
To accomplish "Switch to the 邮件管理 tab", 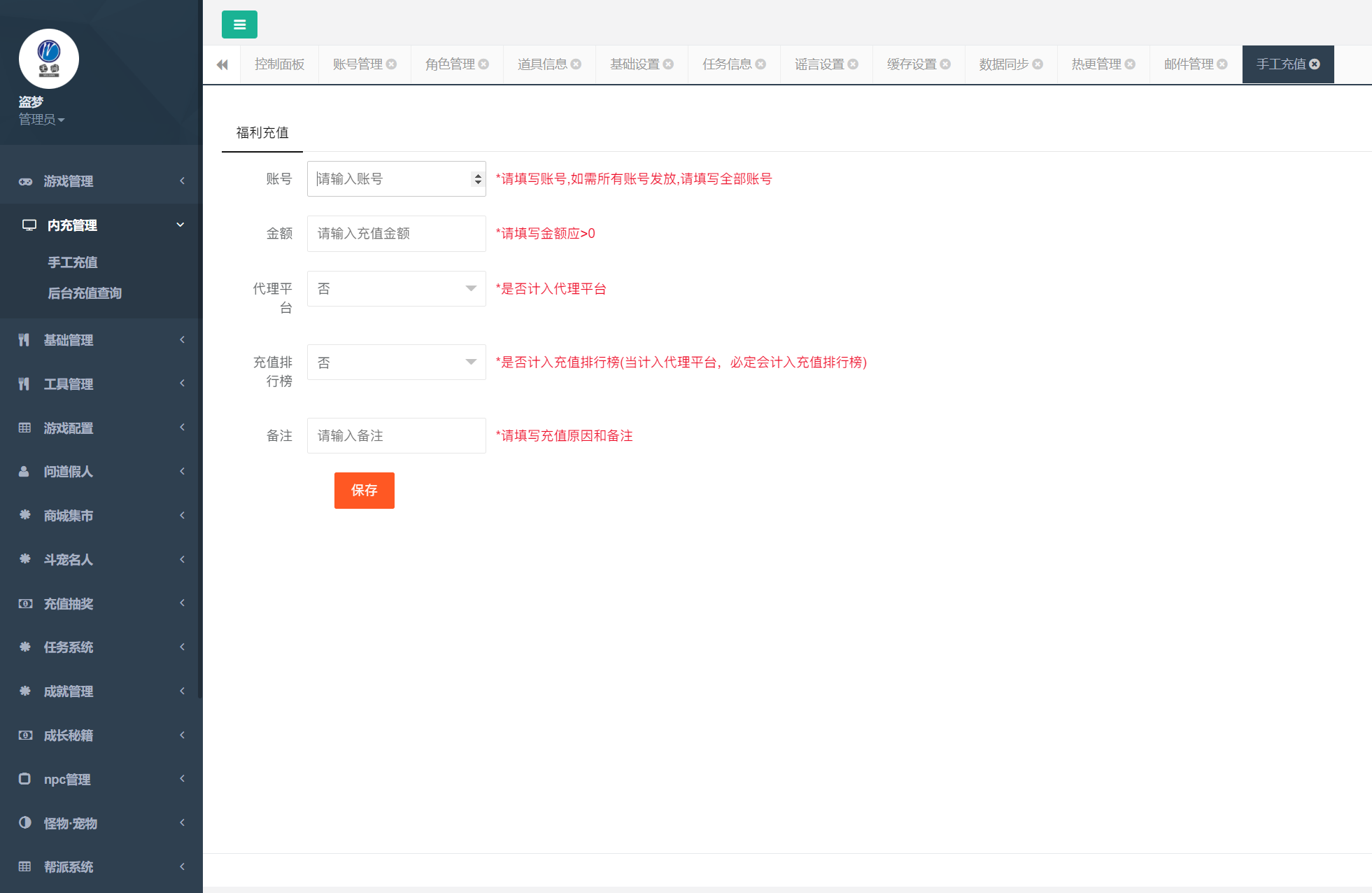I will pyautogui.click(x=1188, y=64).
